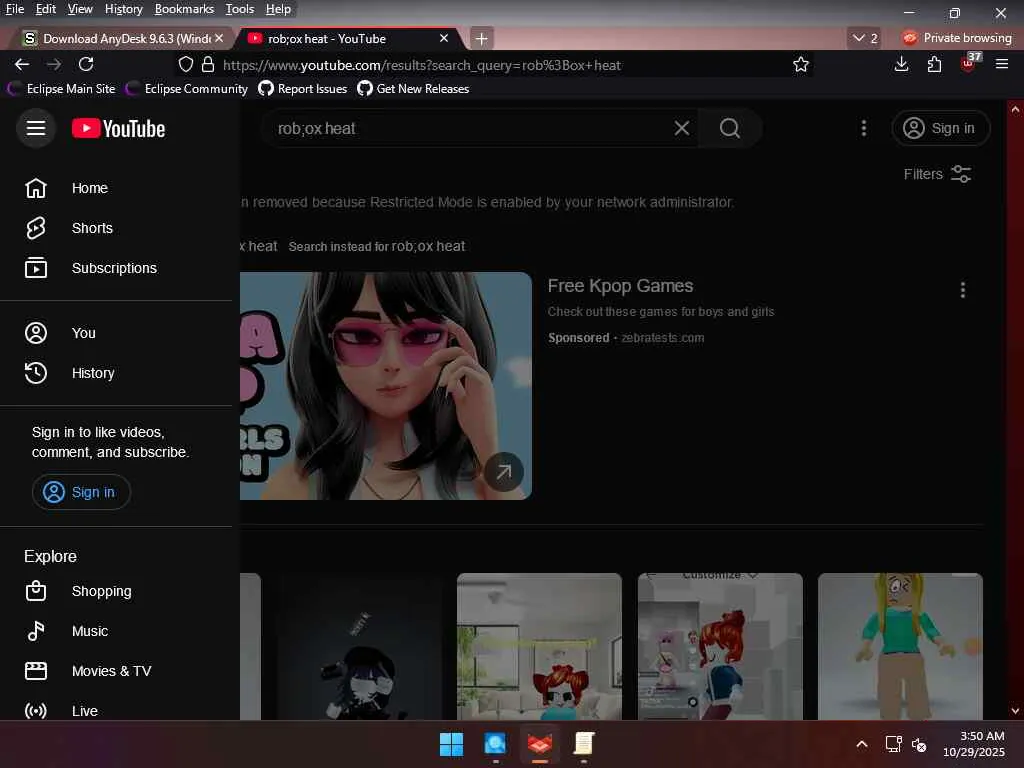This screenshot has height=768, width=1024.
Task: Open the Short with blonde avatar in teal shirt
Action: 900,647
